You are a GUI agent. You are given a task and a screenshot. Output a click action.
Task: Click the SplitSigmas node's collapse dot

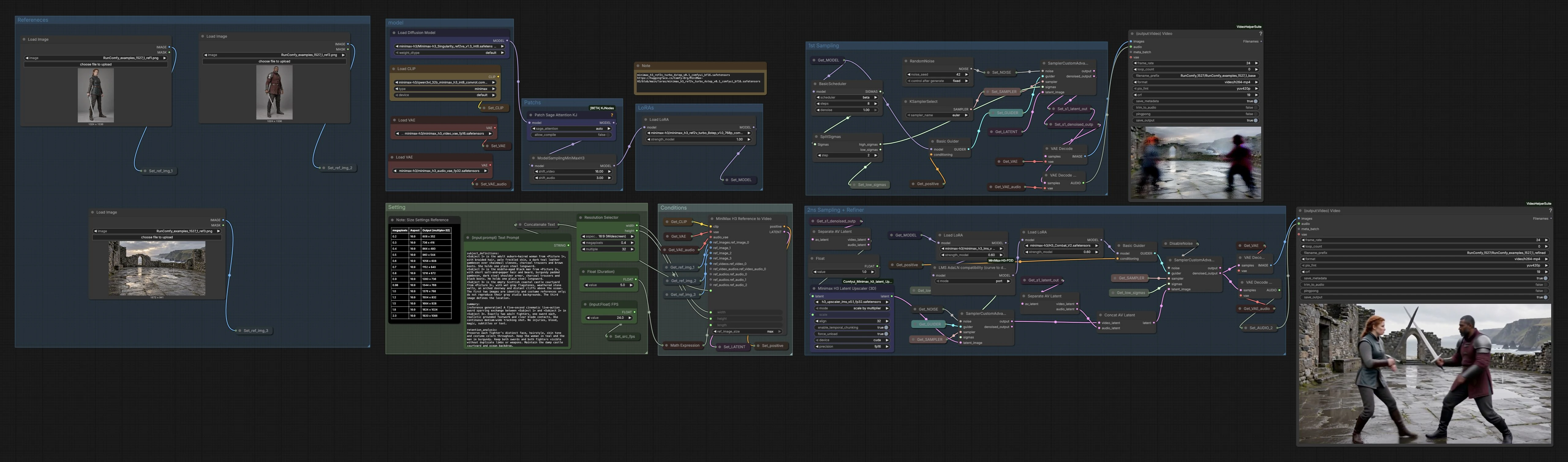click(816, 137)
